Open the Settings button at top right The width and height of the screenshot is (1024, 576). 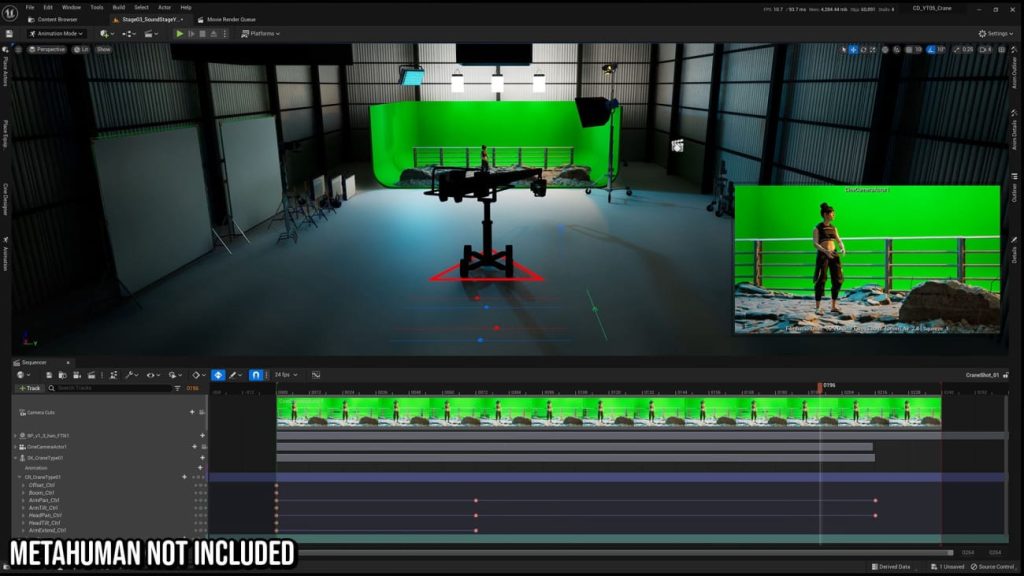994,33
